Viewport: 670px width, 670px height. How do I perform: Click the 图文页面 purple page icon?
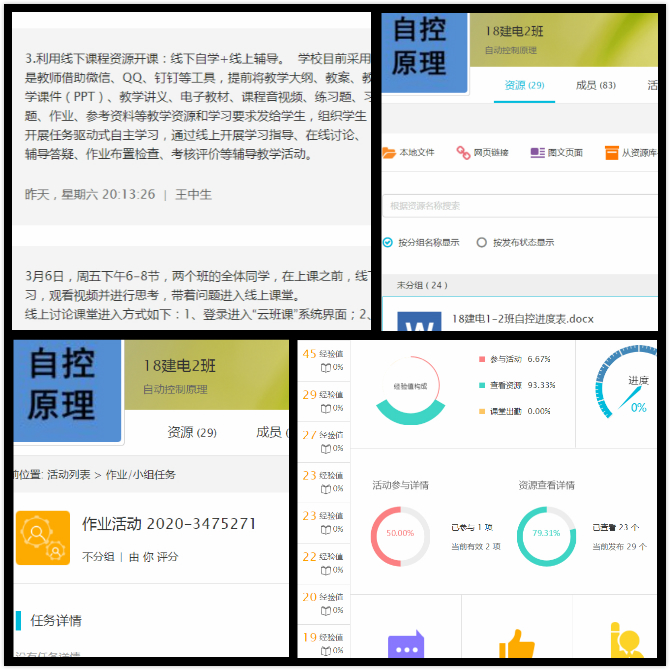tap(537, 153)
